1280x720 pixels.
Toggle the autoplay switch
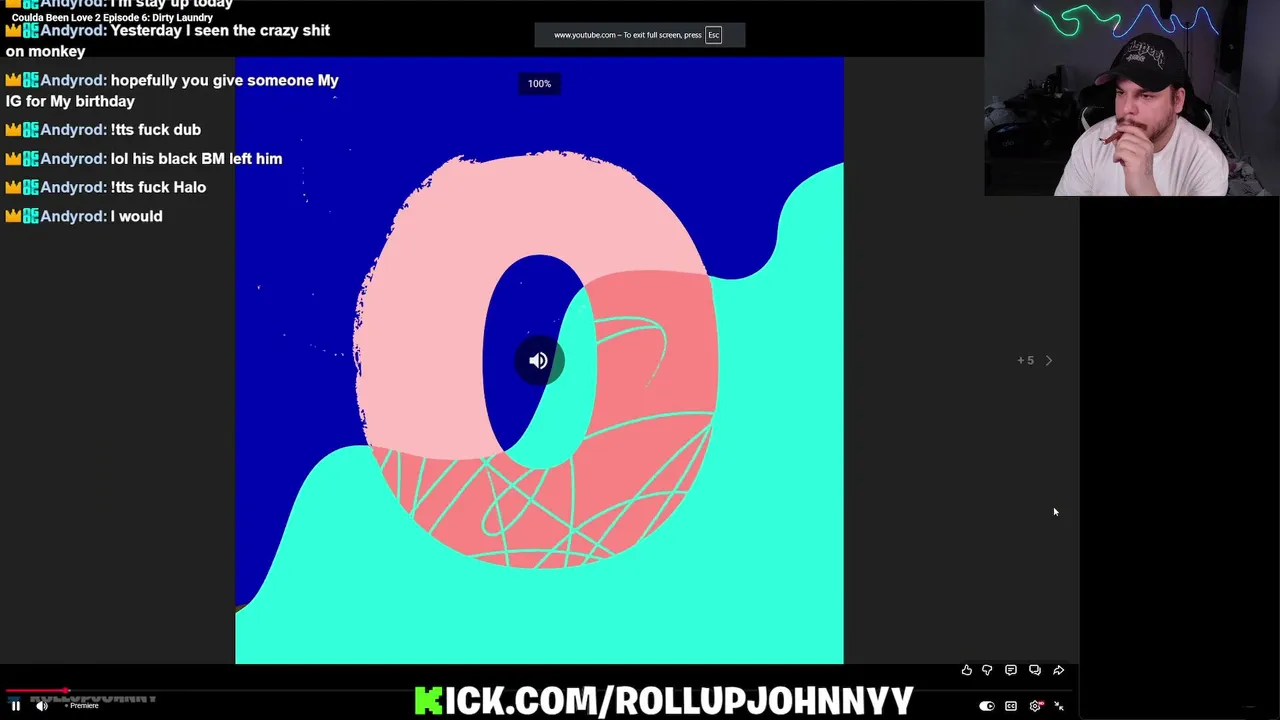987,706
